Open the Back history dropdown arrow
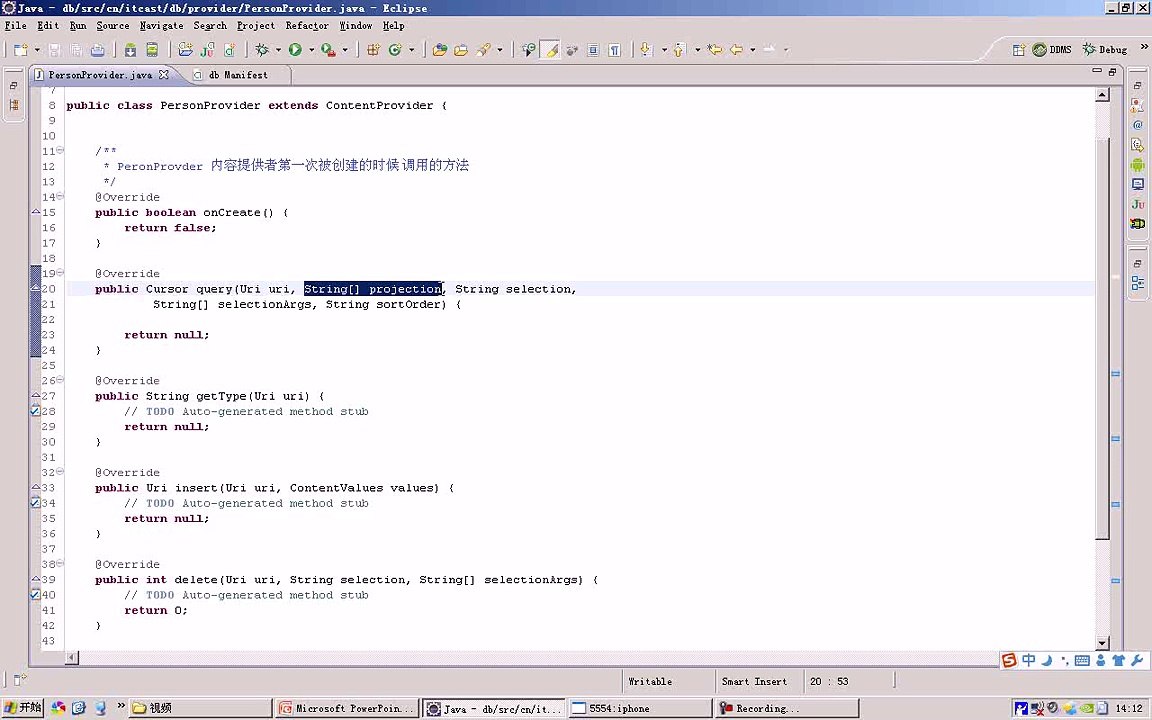Screen dimensions: 1152x720 (753, 50)
